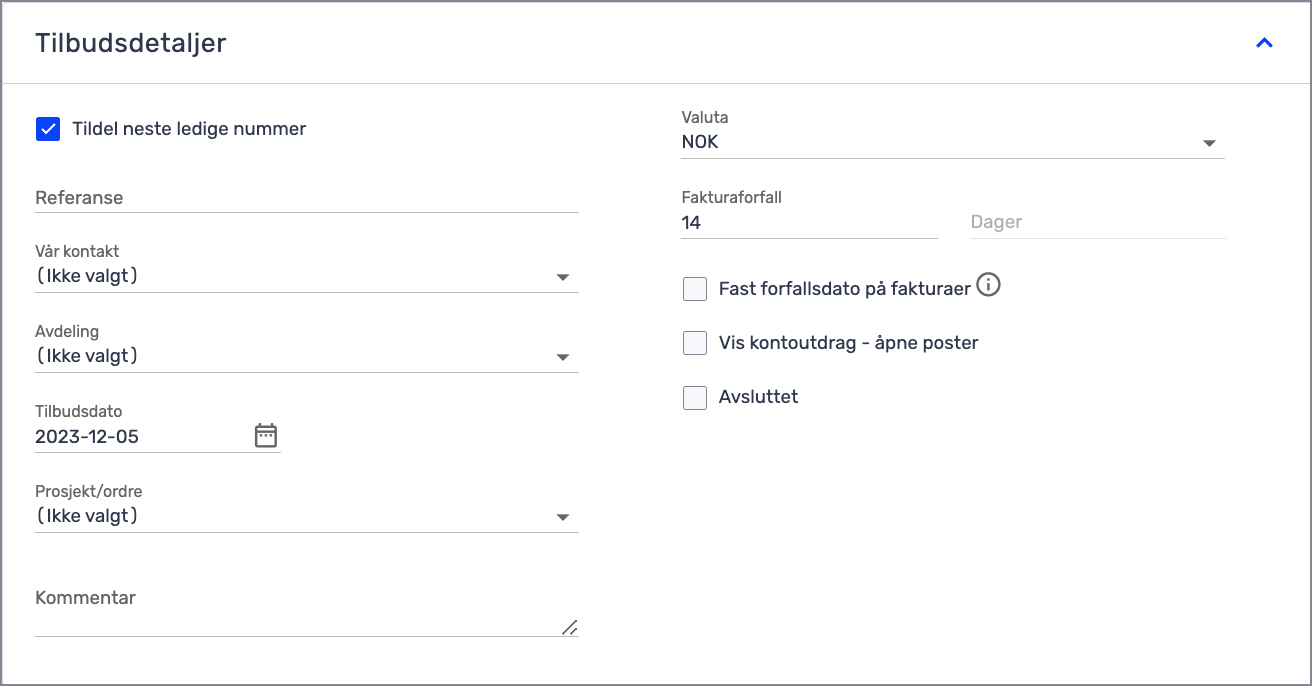Click info icon beside Fast forfallsdato
The height and width of the screenshot is (686, 1312).
coord(988,286)
